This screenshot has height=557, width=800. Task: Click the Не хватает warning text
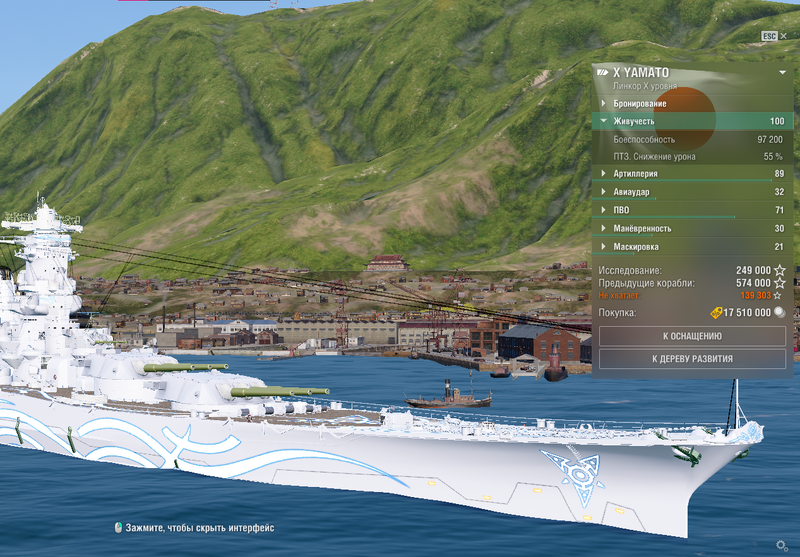pos(619,295)
